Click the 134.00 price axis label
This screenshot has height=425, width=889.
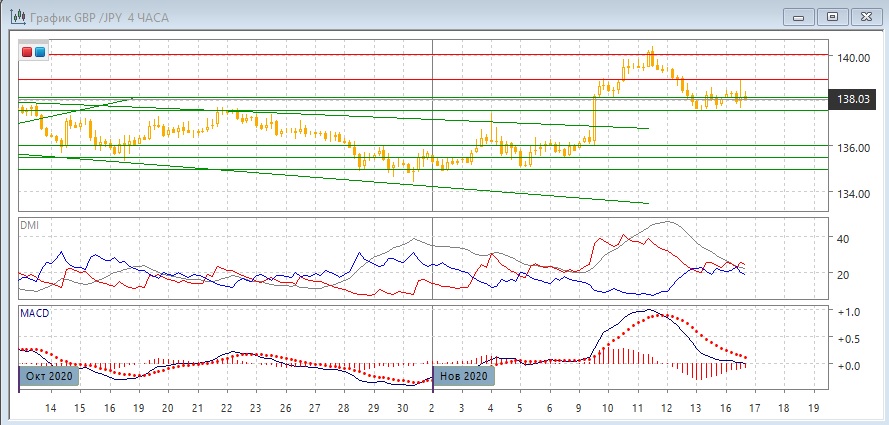(x=853, y=193)
